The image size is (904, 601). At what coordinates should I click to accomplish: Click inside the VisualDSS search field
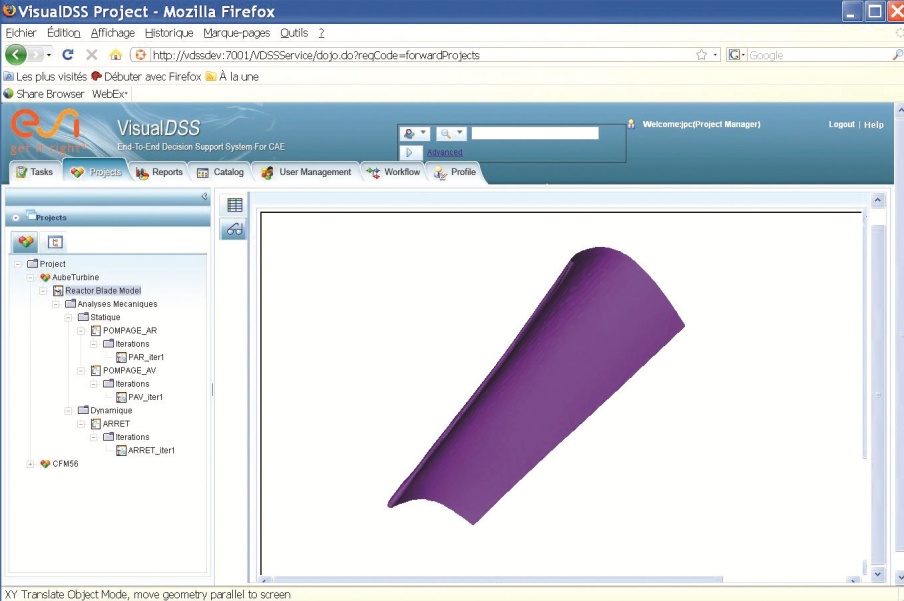[x=534, y=134]
